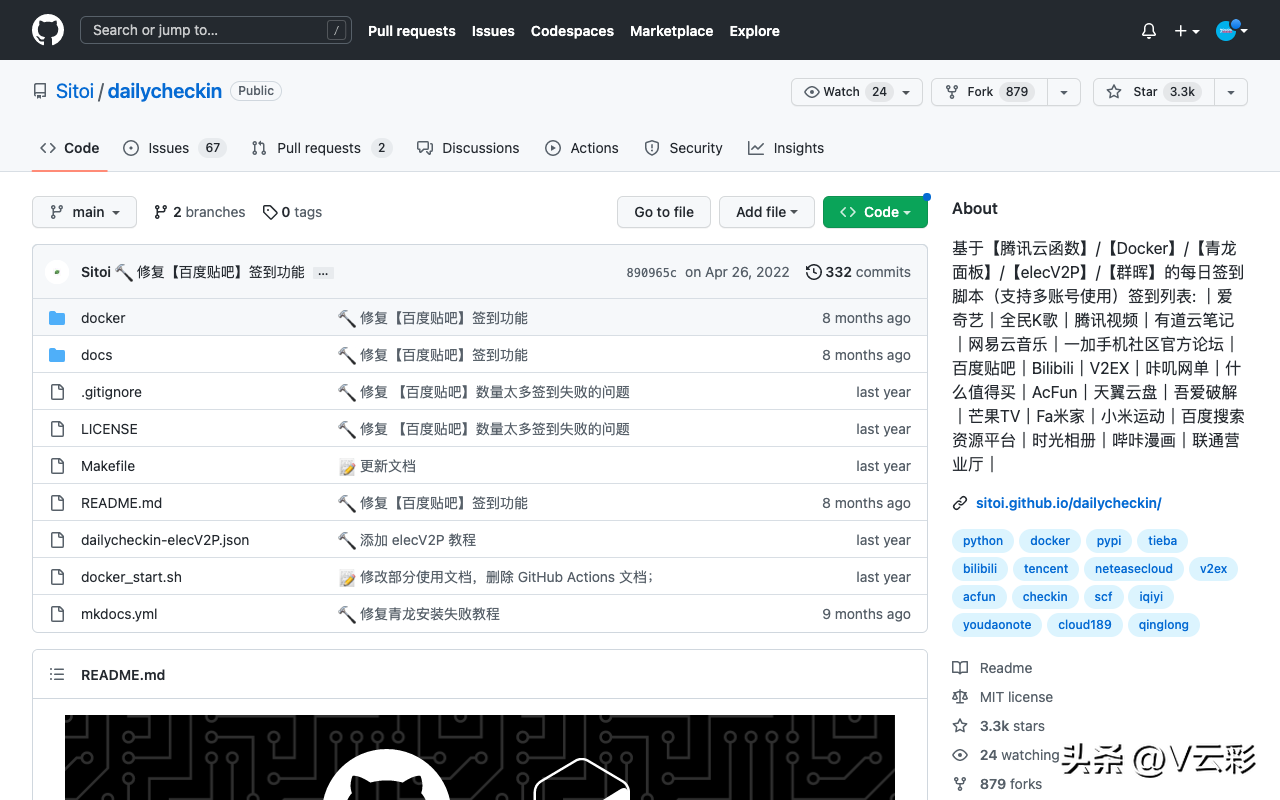Open the green Code dropdown
The image size is (1280, 800).
[x=875, y=212]
